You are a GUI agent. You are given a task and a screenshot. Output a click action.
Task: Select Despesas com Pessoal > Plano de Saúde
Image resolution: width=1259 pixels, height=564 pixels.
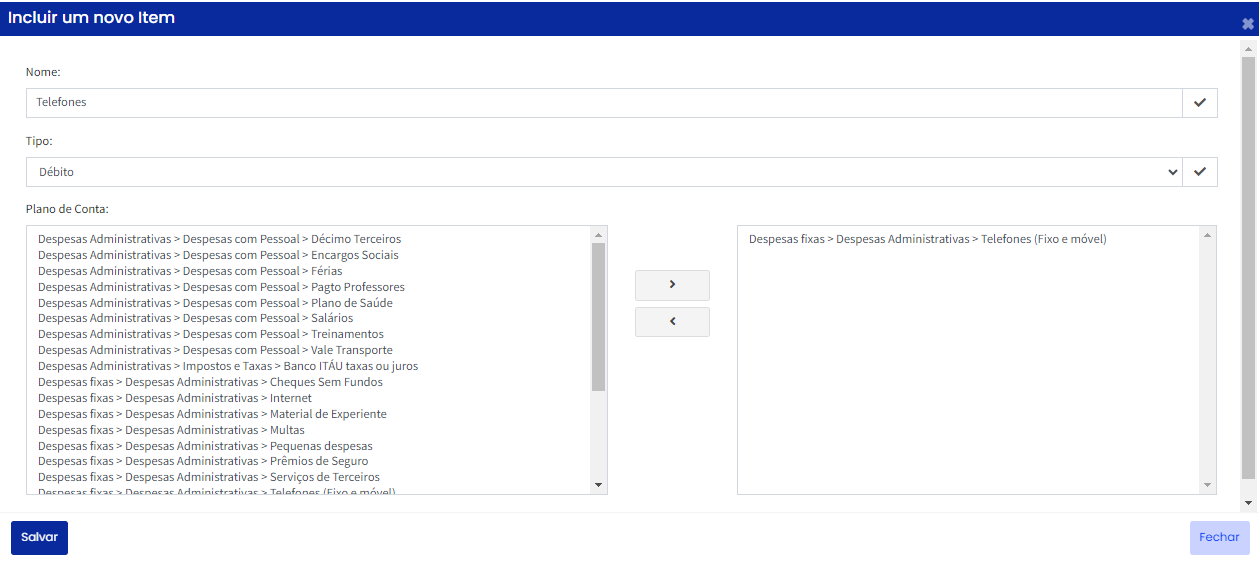[x=215, y=303]
